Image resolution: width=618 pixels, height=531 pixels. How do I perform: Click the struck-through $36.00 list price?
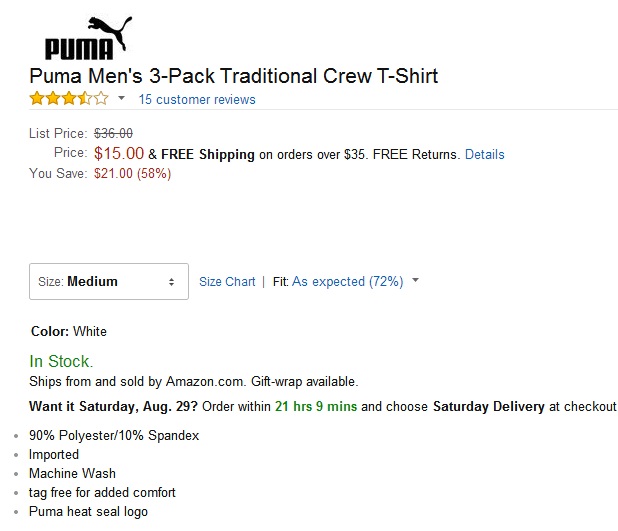click(x=113, y=133)
